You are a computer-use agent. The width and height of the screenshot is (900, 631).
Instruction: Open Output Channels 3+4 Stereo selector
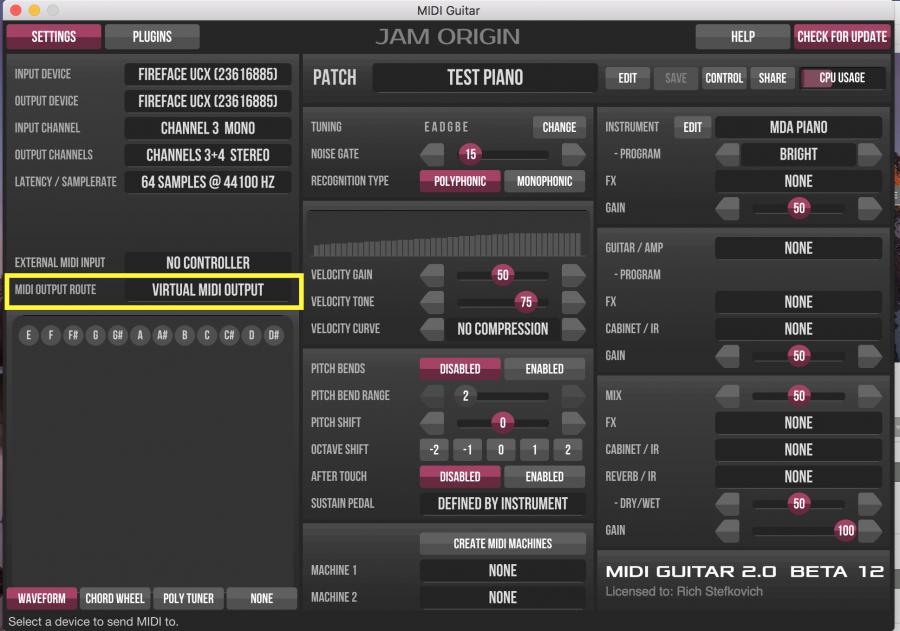coord(208,155)
